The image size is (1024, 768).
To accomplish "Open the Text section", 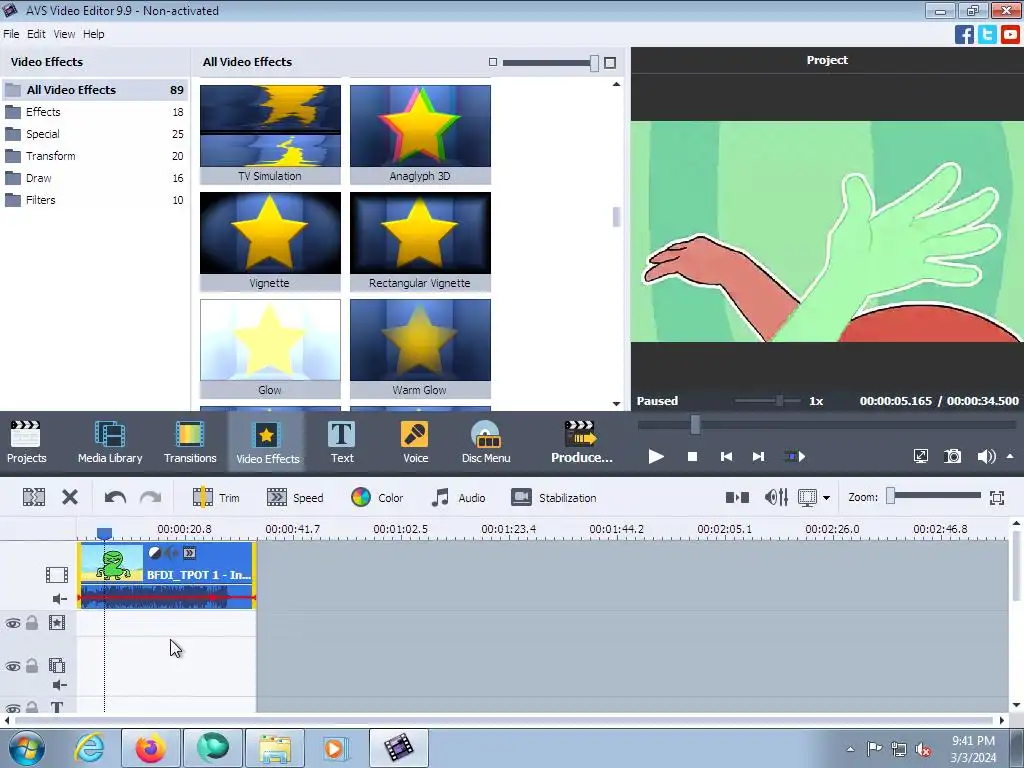I will 342,442.
